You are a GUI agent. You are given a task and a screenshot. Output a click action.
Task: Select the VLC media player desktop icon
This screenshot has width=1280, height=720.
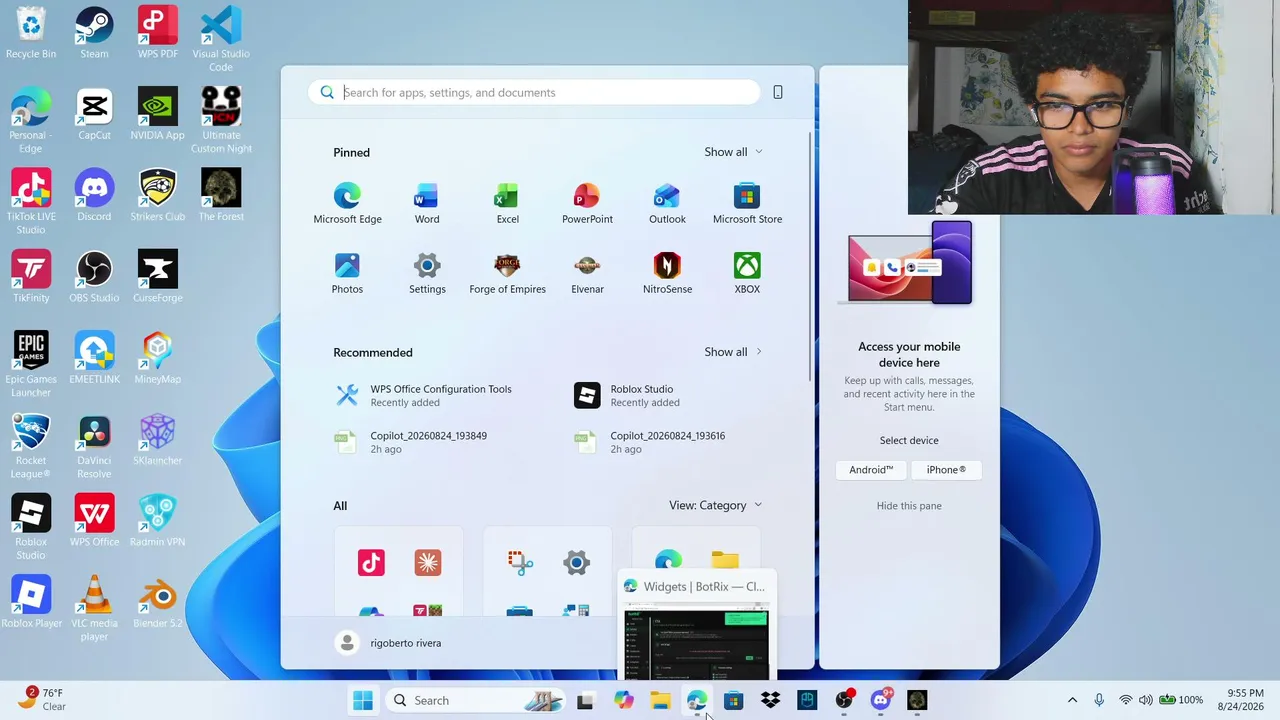[94, 609]
